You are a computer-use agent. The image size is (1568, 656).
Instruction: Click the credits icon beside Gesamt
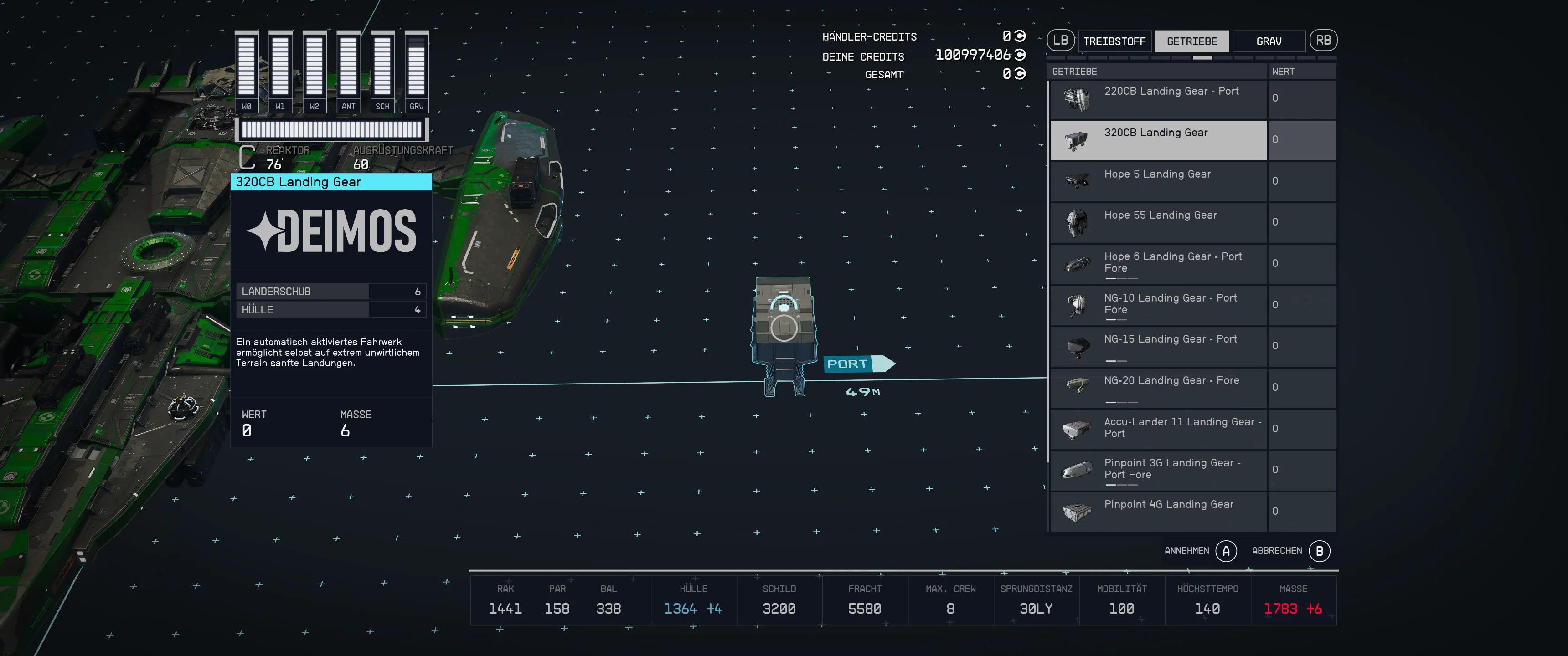point(1020,74)
